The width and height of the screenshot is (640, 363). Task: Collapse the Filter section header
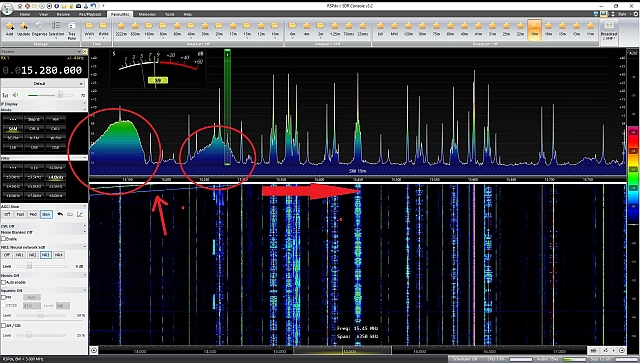pyautogui.click(x=85, y=158)
